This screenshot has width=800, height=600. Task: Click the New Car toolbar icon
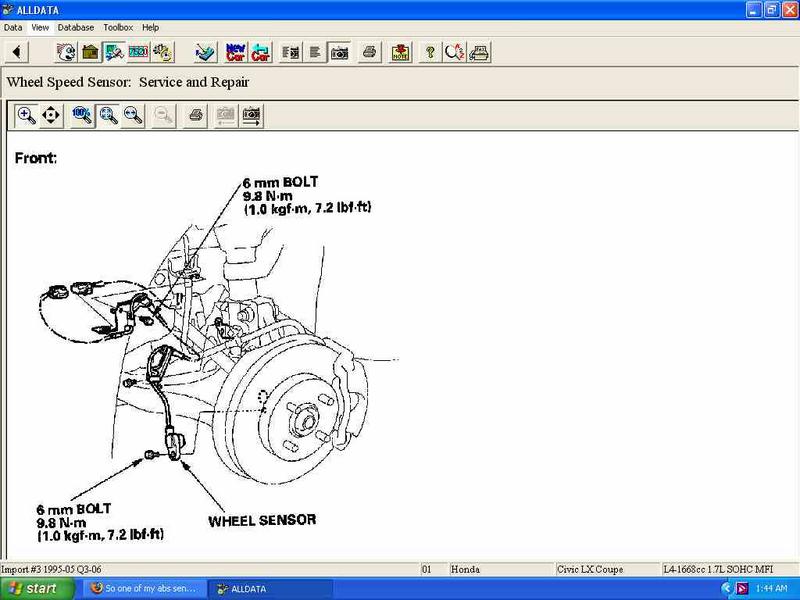click(x=236, y=52)
